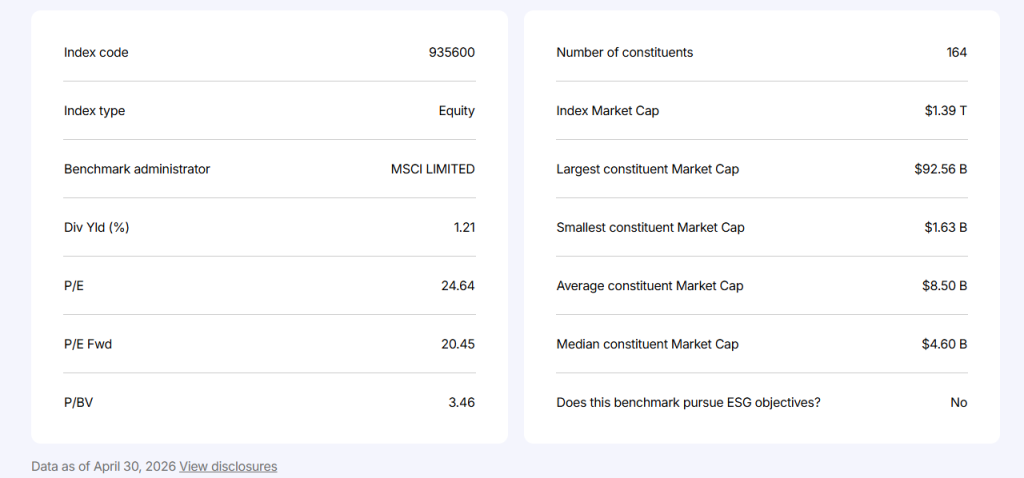
Task: Select the Largest constituent Market Cap label
Action: coord(648,169)
